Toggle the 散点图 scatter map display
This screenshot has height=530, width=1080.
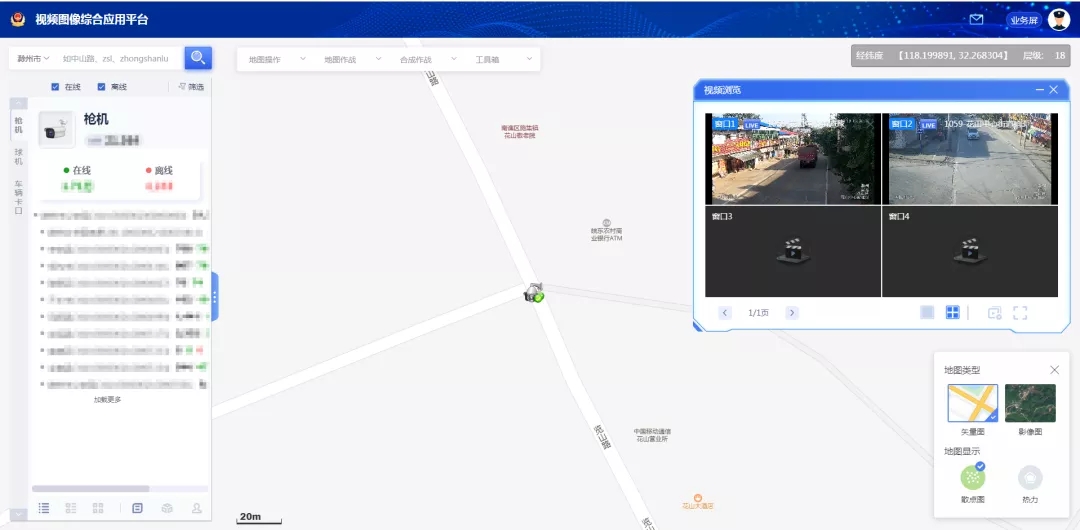click(972, 478)
